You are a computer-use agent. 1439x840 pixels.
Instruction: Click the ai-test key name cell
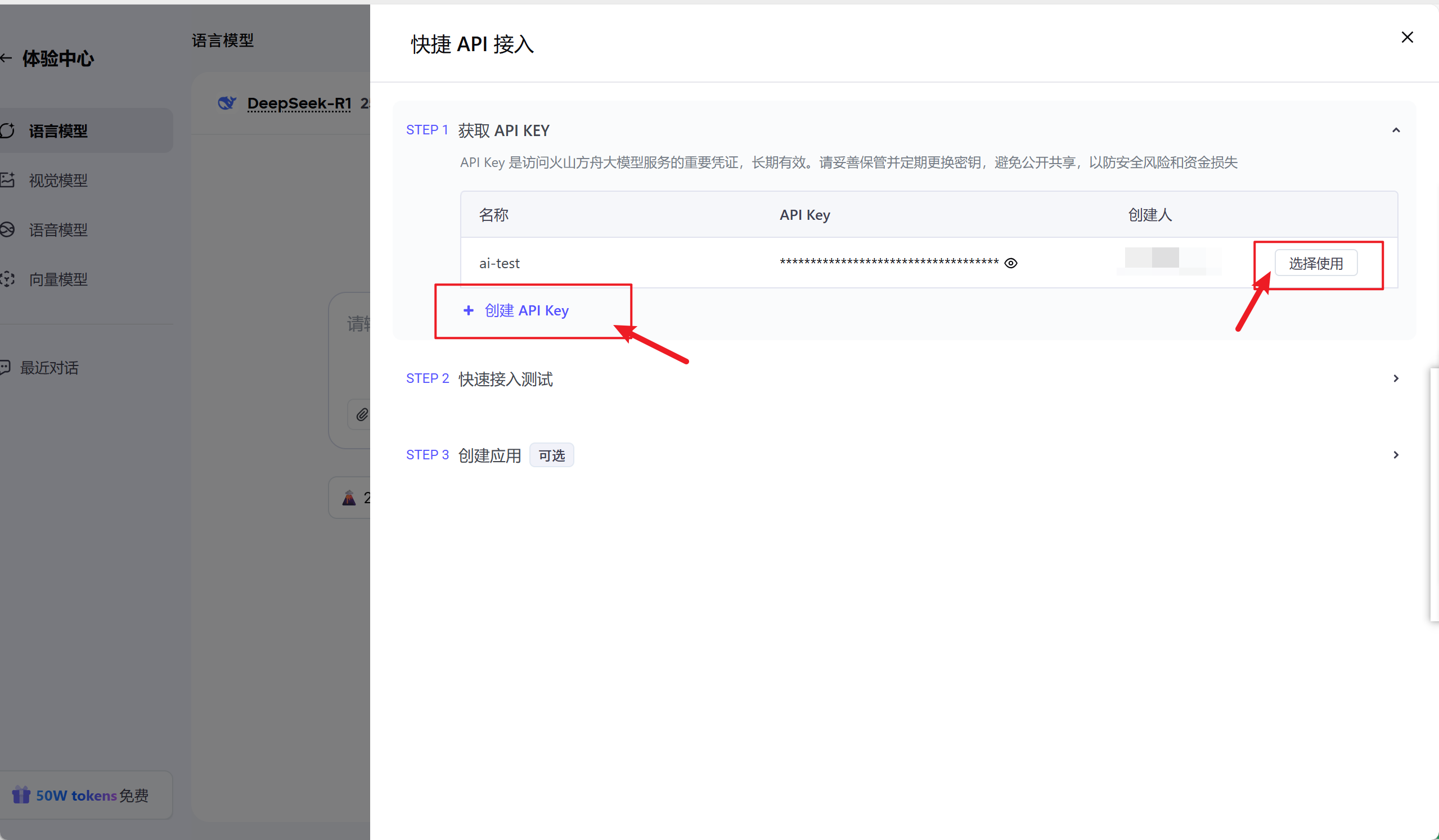pyautogui.click(x=499, y=263)
